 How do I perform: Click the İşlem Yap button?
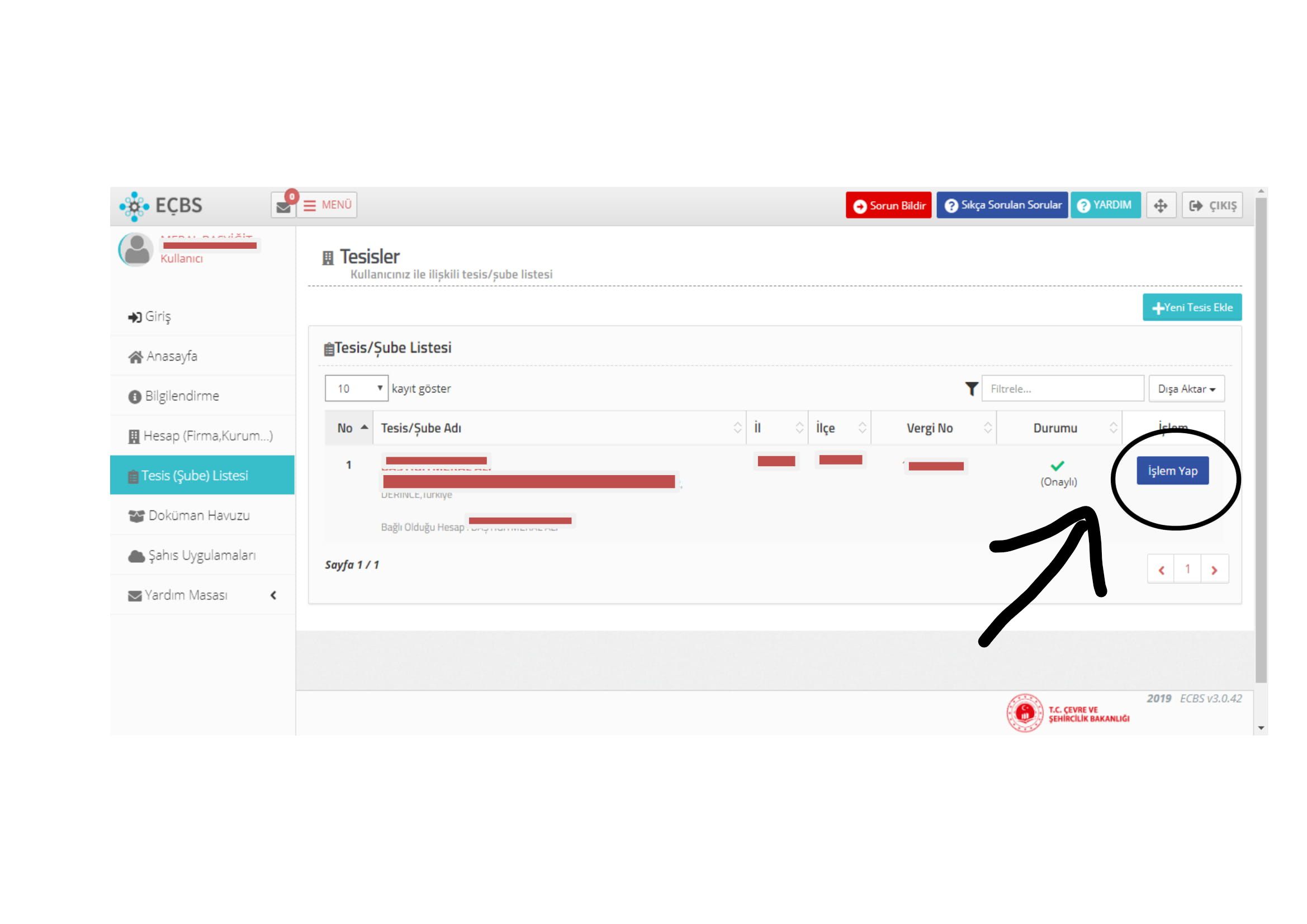[1172, 471]
